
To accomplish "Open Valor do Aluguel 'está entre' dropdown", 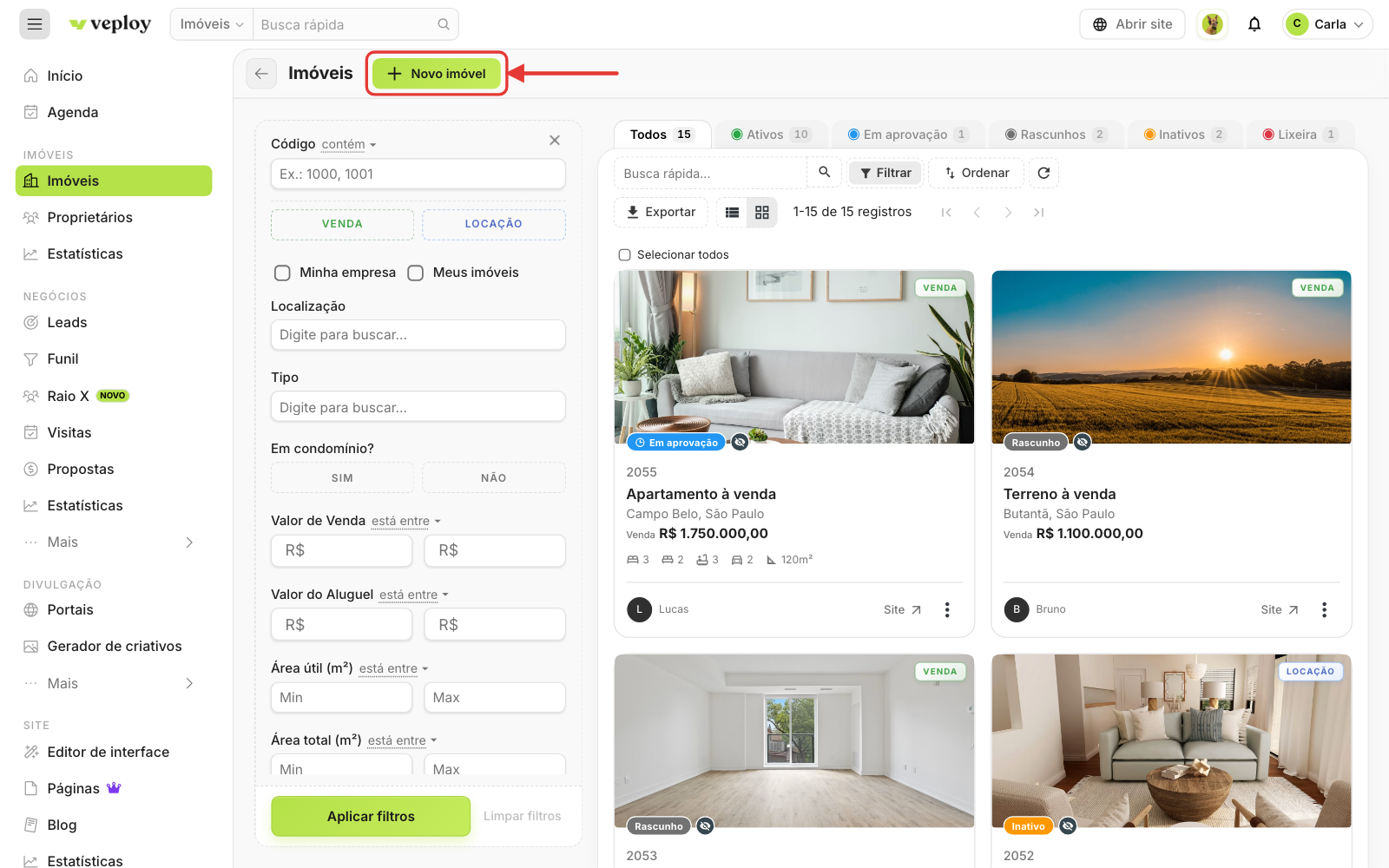I will pos(414,595).
